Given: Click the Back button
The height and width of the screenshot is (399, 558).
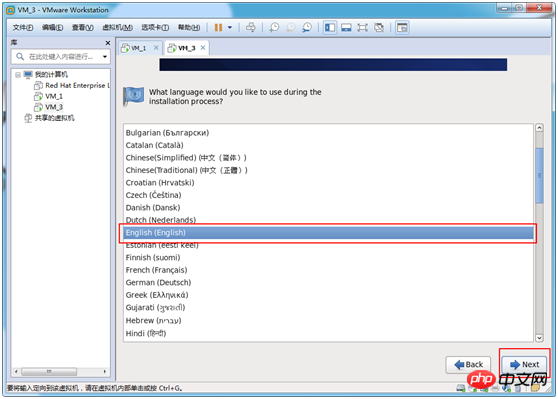Looking at the screenshot, I should pos(468,364).
